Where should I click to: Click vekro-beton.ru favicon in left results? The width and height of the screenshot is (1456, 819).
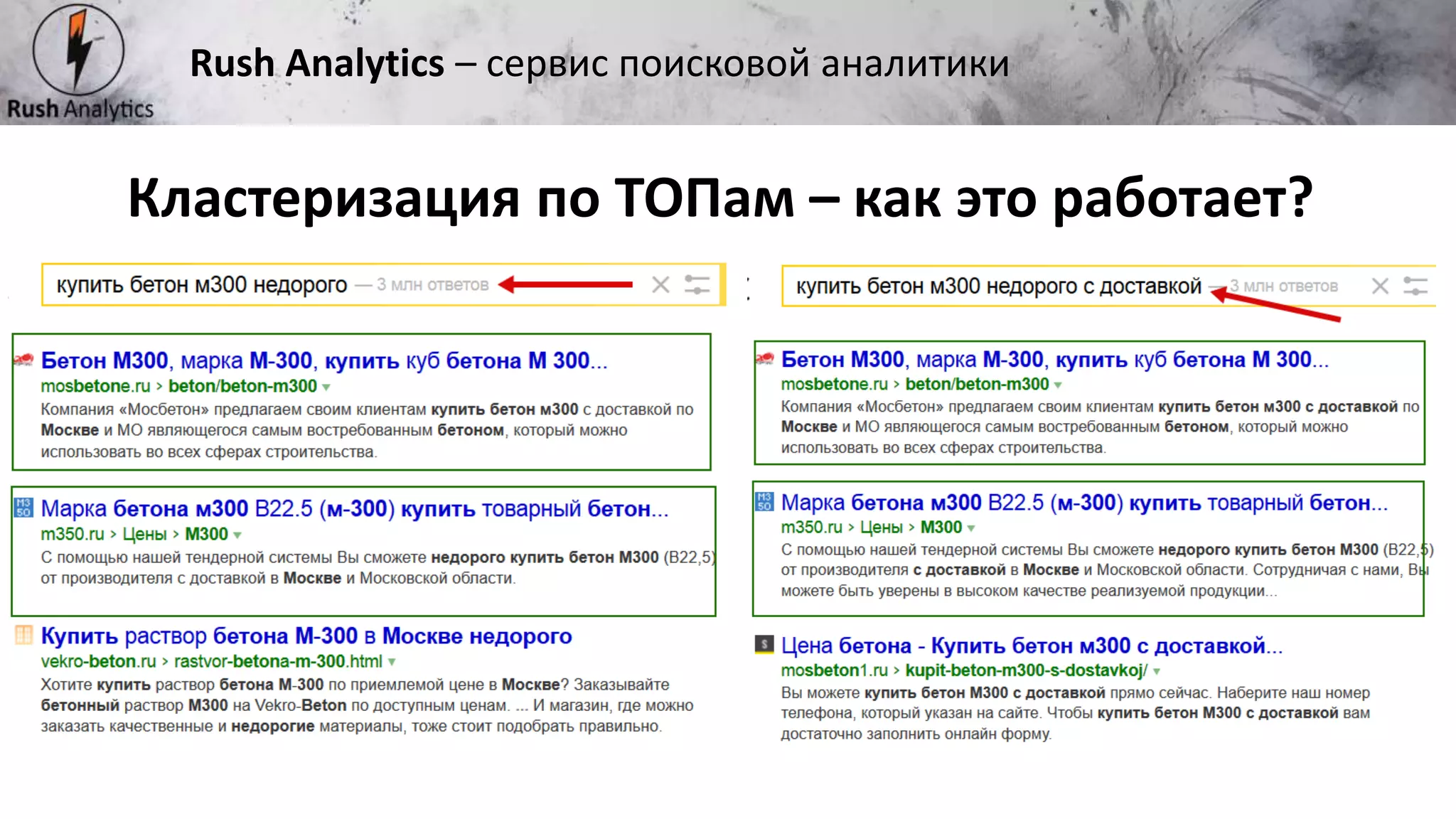point(23,635)
